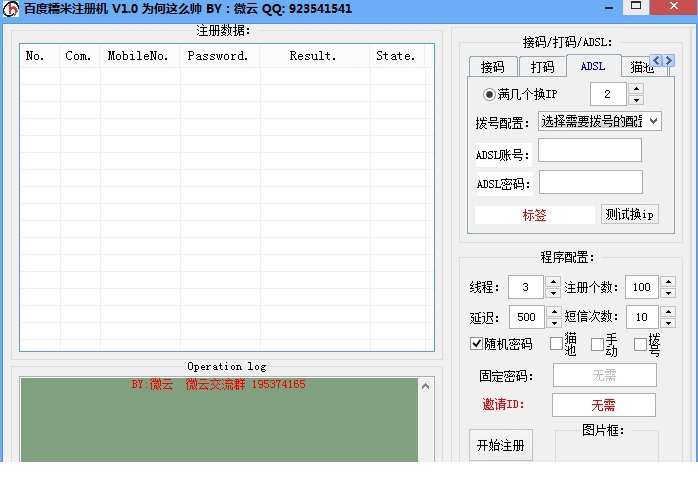
Task: Click the red 标签 label
Action: click(x=534, y=216)
